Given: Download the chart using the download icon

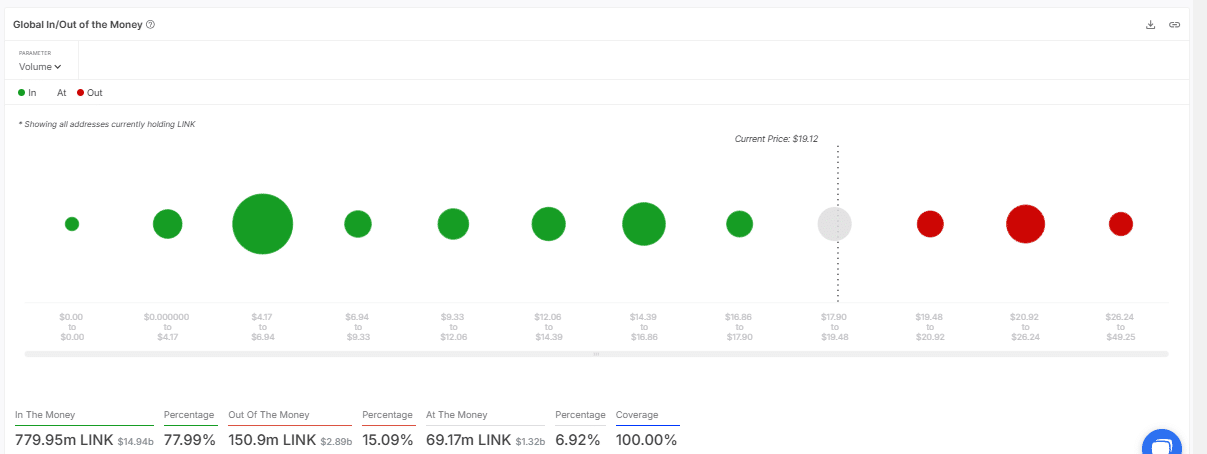Looking at the screenshot, I should point(1150,24).
